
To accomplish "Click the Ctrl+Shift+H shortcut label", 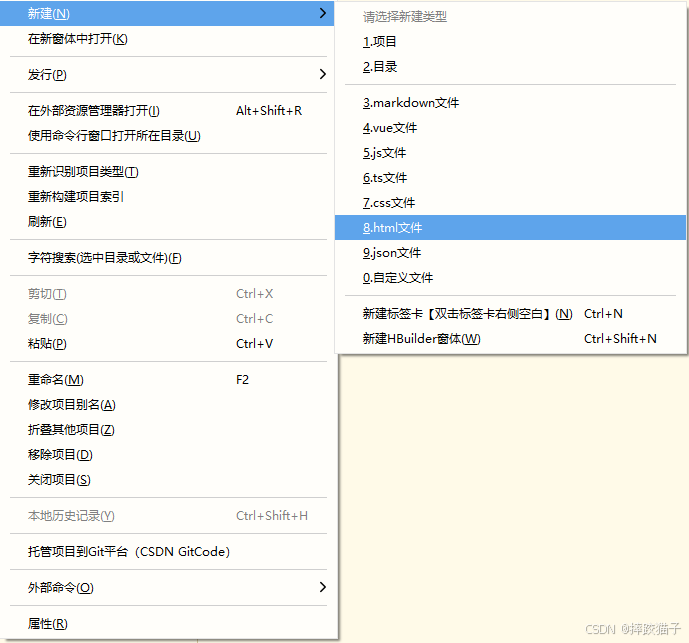I will click(272, 516).
